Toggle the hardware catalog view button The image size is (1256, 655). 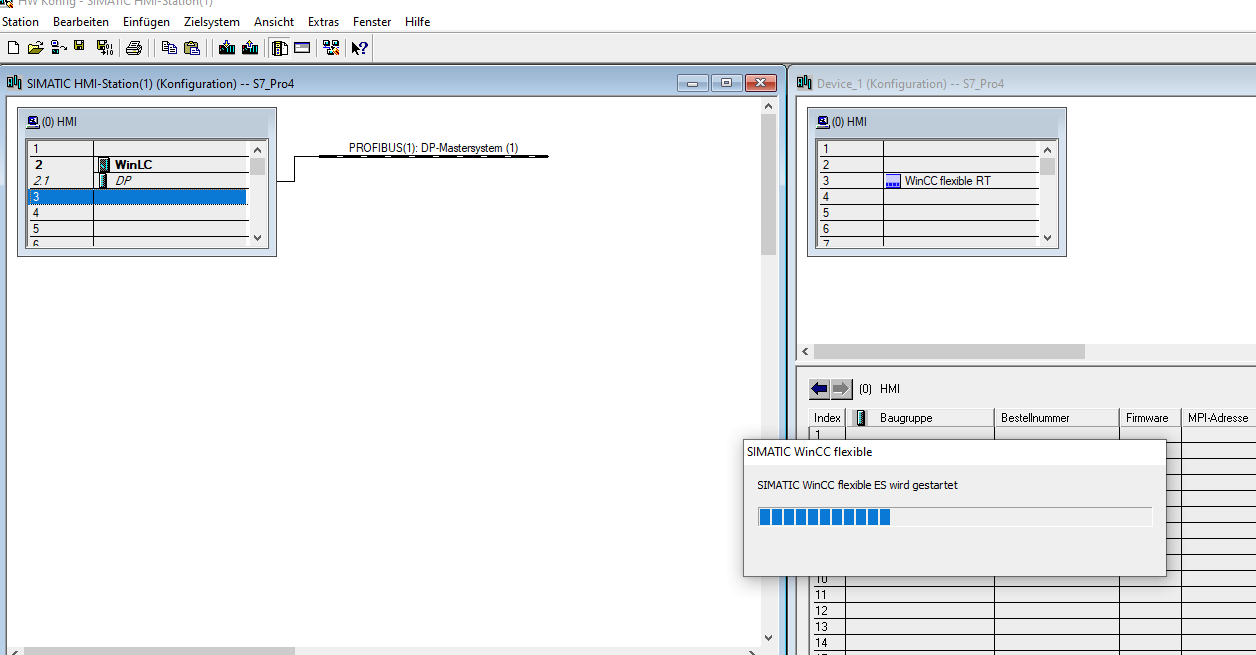(x=280, y=47)
